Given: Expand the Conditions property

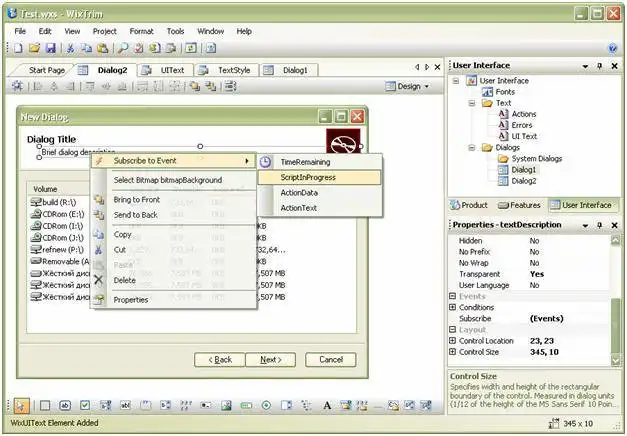Looking at the screenshot, I should (453, 307).
